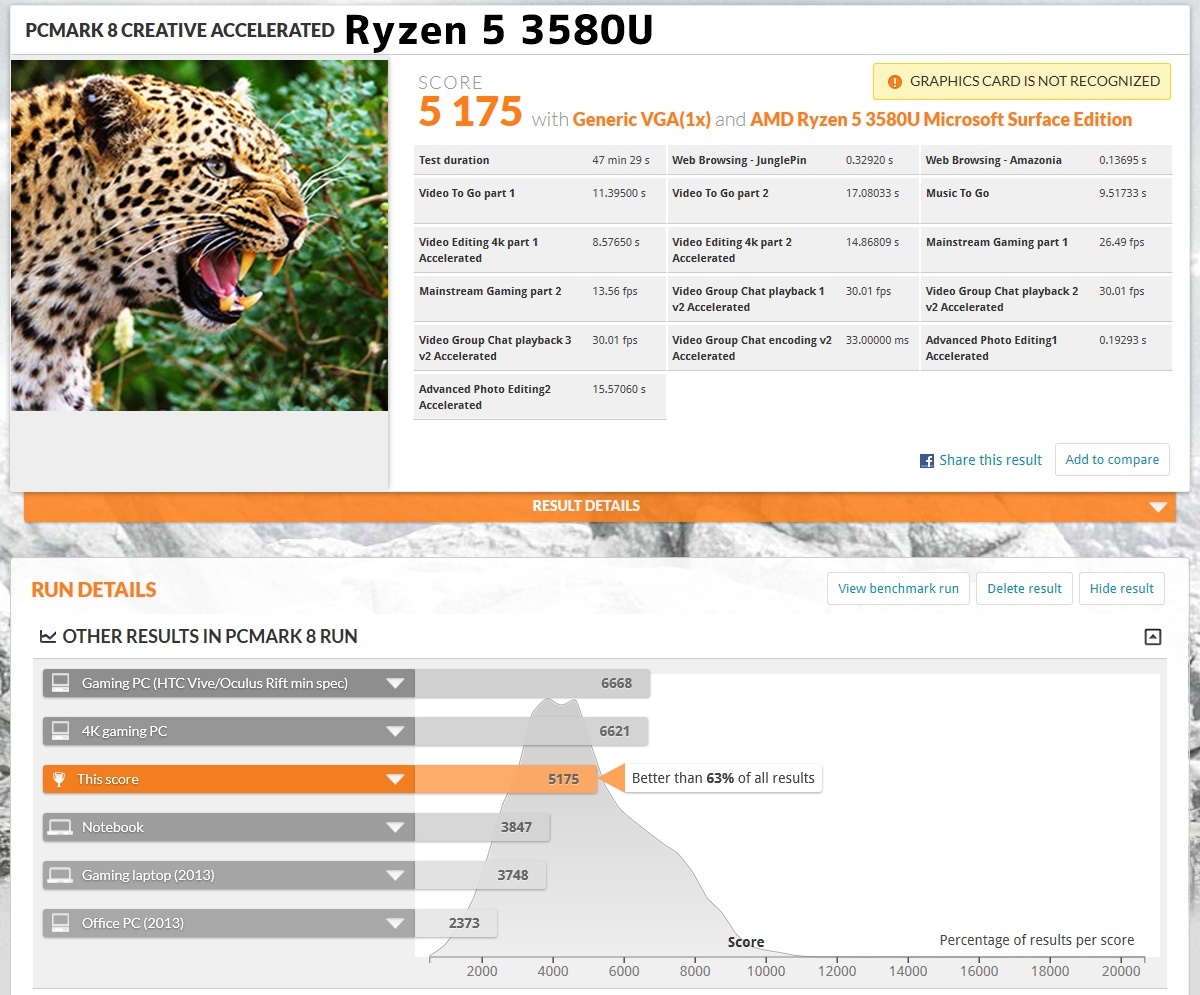The height and width of the screenshot is (995, 1200).
Task: Click the Score axis label on chart
Action: pos(746,942)
